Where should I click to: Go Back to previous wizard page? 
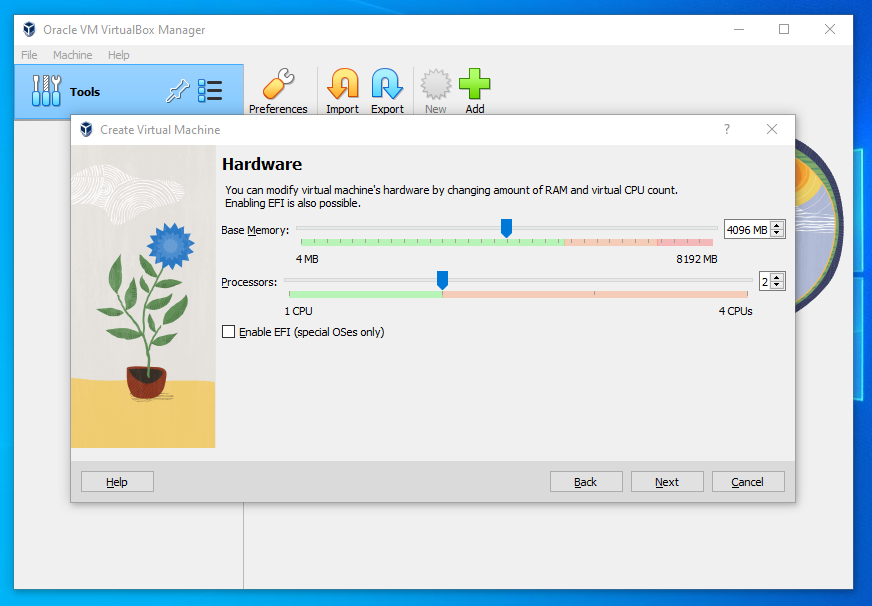coord(586,482)
